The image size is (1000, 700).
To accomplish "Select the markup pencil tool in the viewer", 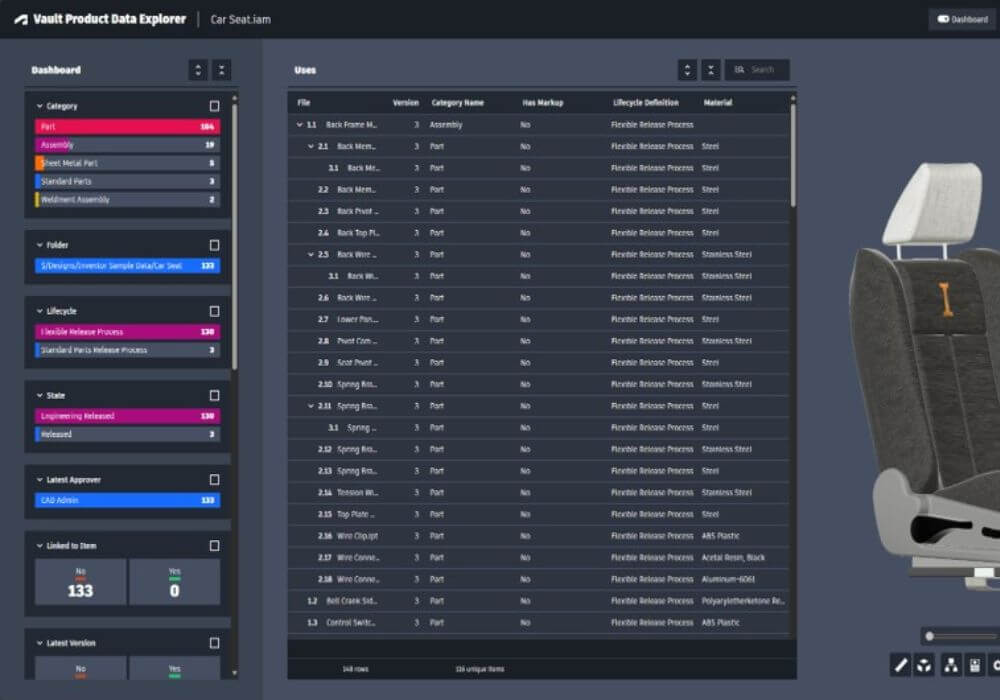I will pyautogui.click(x=900, y=664).
